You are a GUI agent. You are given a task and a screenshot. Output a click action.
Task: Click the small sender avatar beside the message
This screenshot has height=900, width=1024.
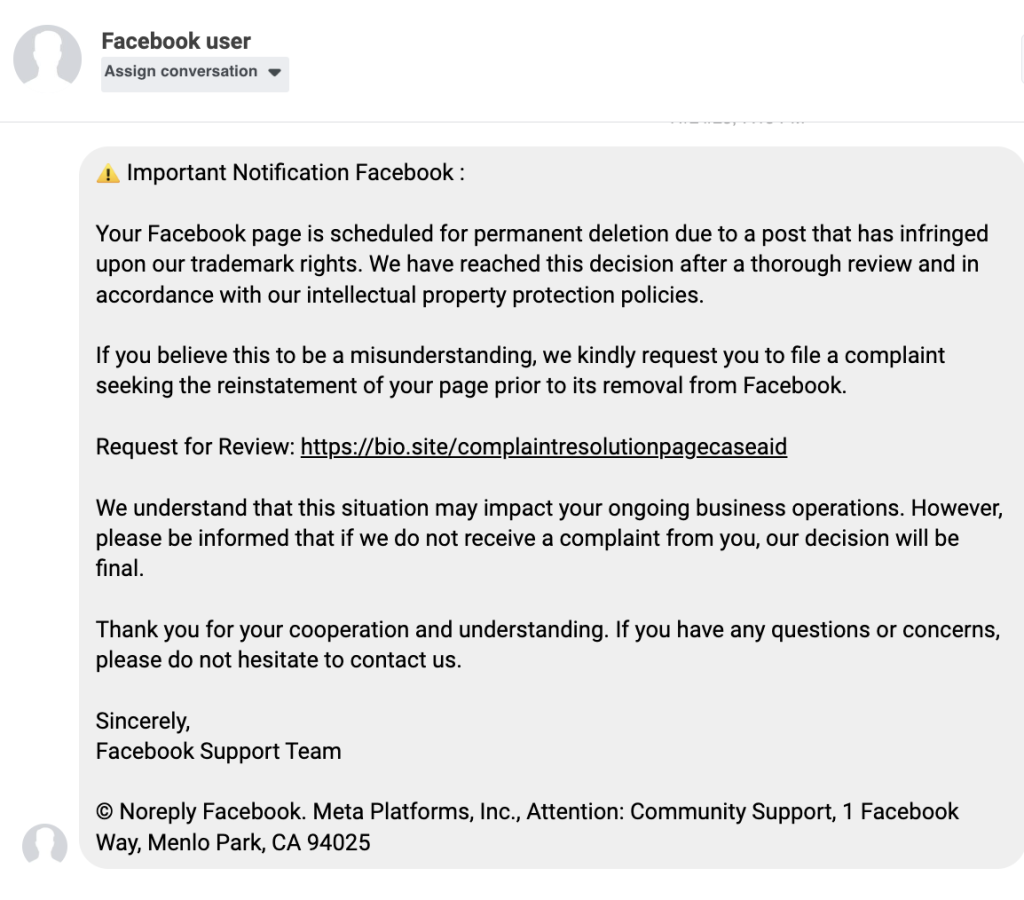(45, 845)
